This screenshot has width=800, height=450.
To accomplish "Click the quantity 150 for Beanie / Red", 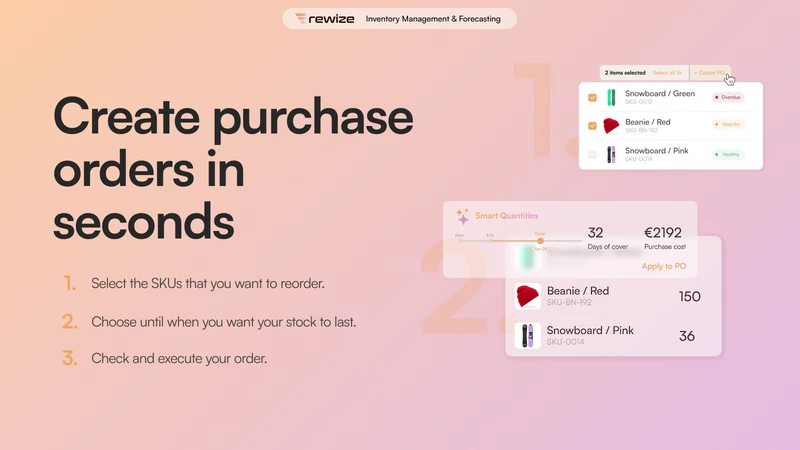I will pyautogui.click(x=689, y=296).
